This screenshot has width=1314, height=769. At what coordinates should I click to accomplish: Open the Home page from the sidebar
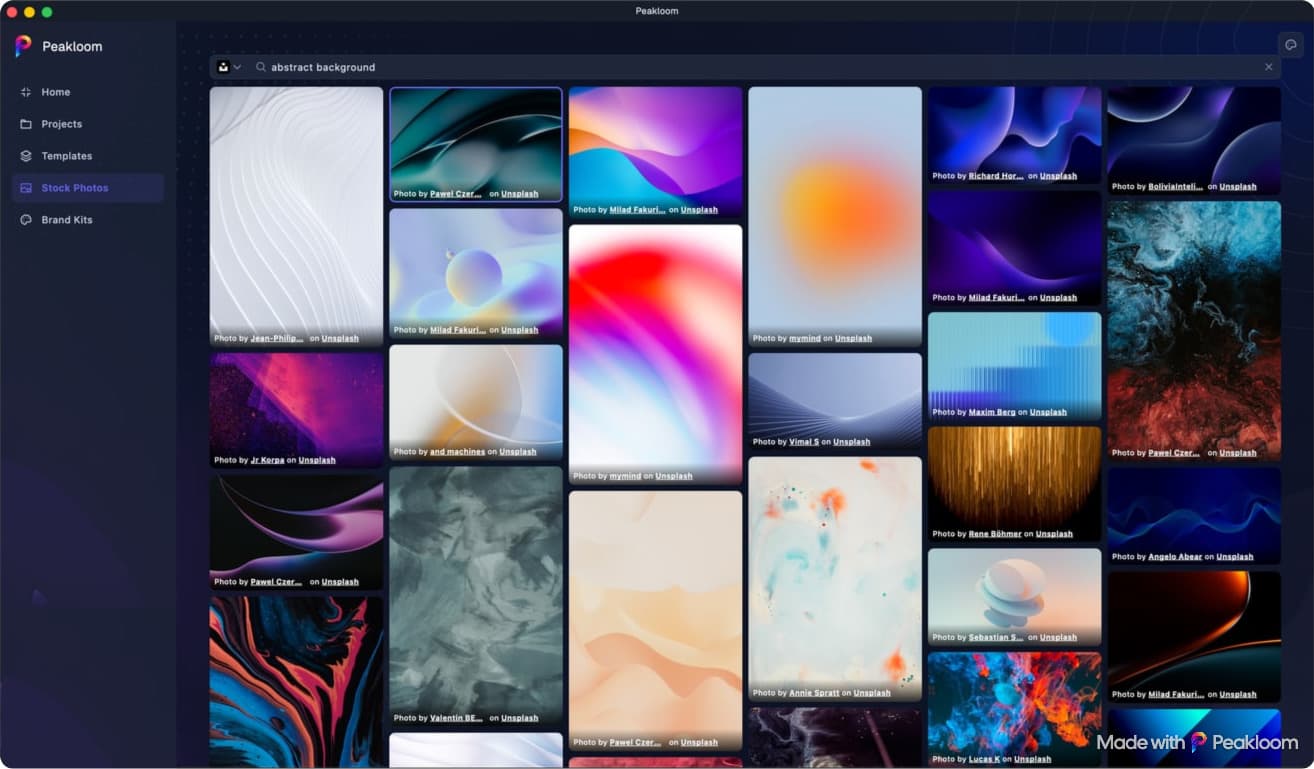(x=88, y=92)
